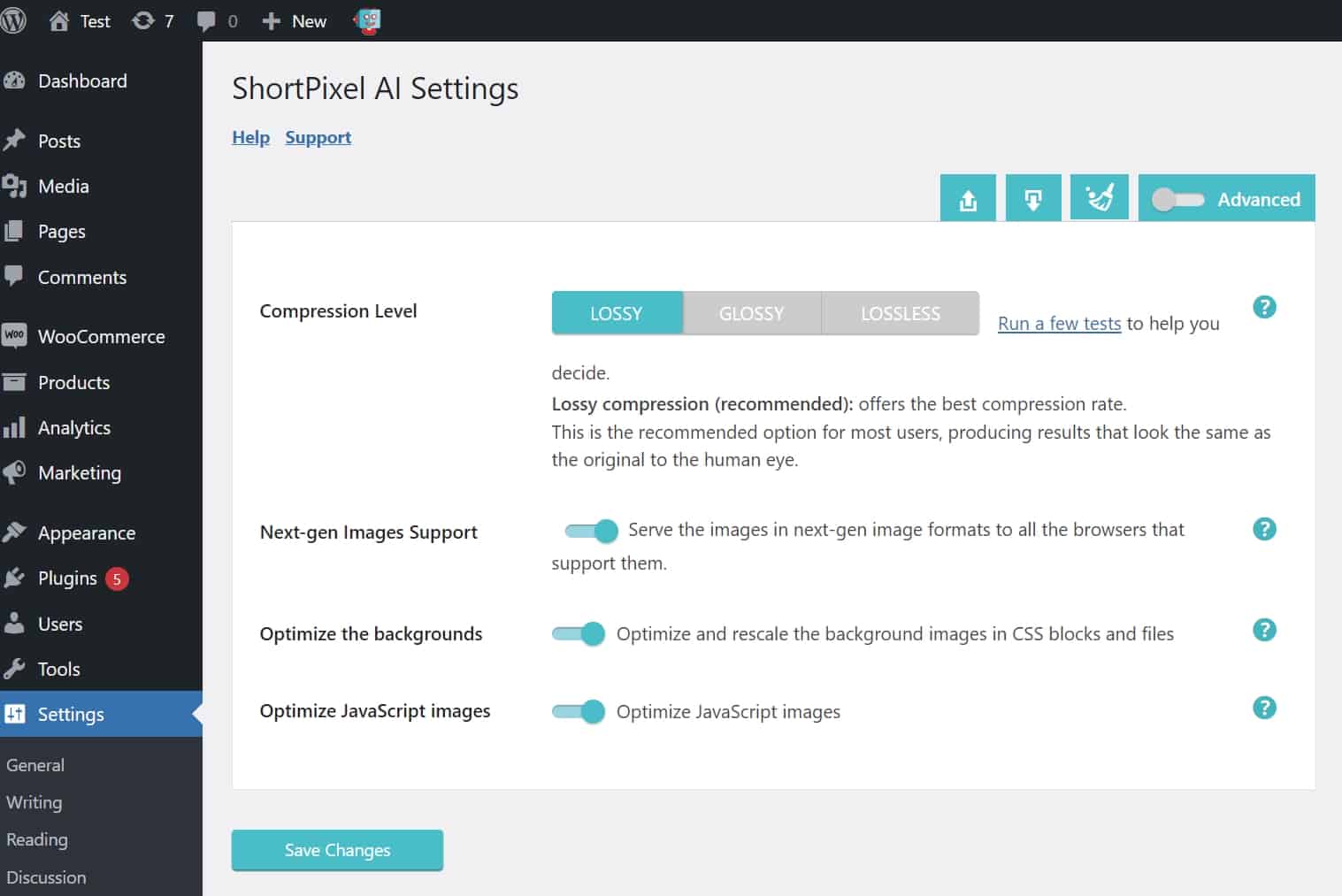Click the clear cache broom icon

(x=1099, y=197)
